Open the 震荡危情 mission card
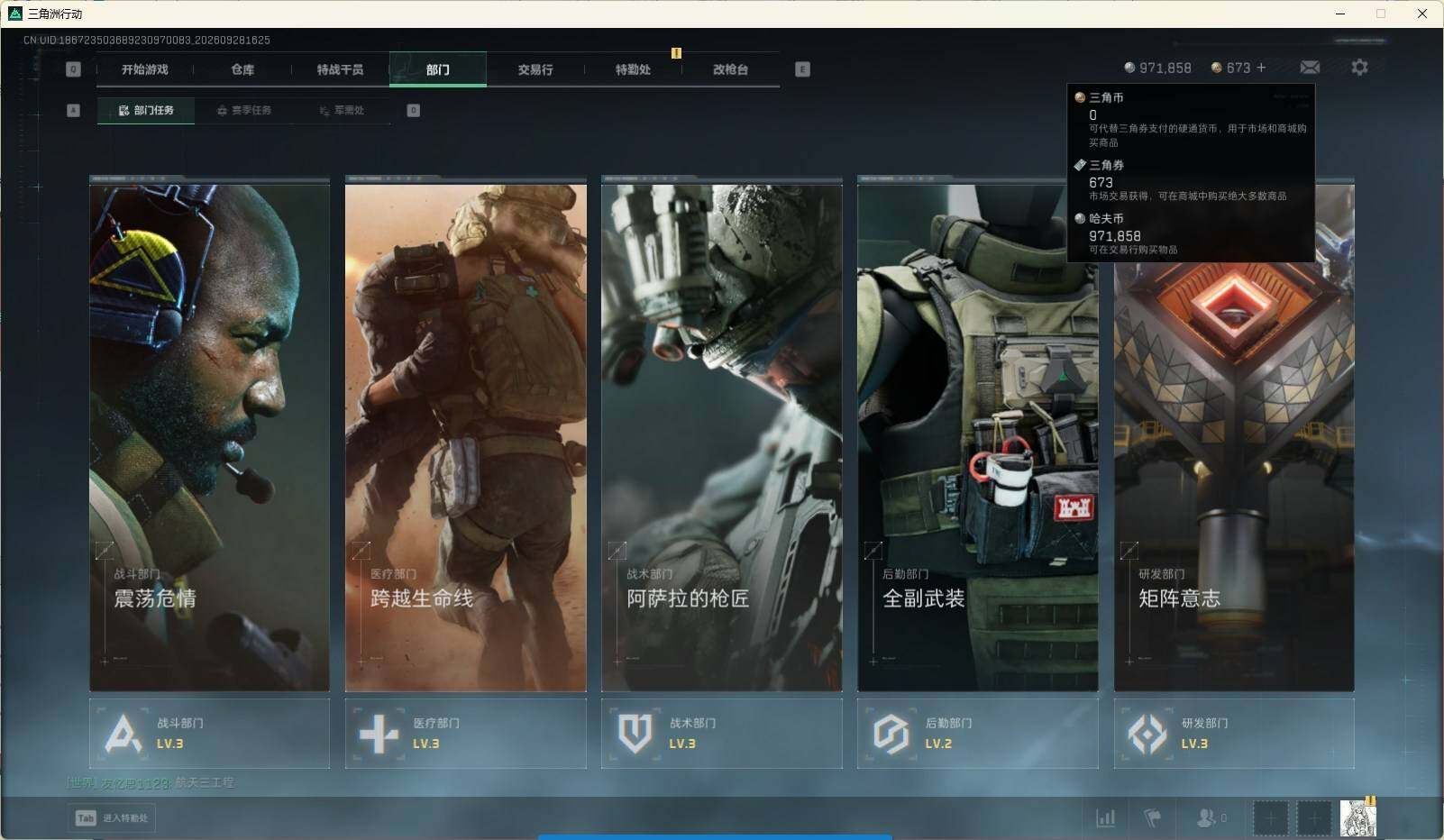Image resolution: width=1444 pixels, height=840 pixels. point(209,434)
